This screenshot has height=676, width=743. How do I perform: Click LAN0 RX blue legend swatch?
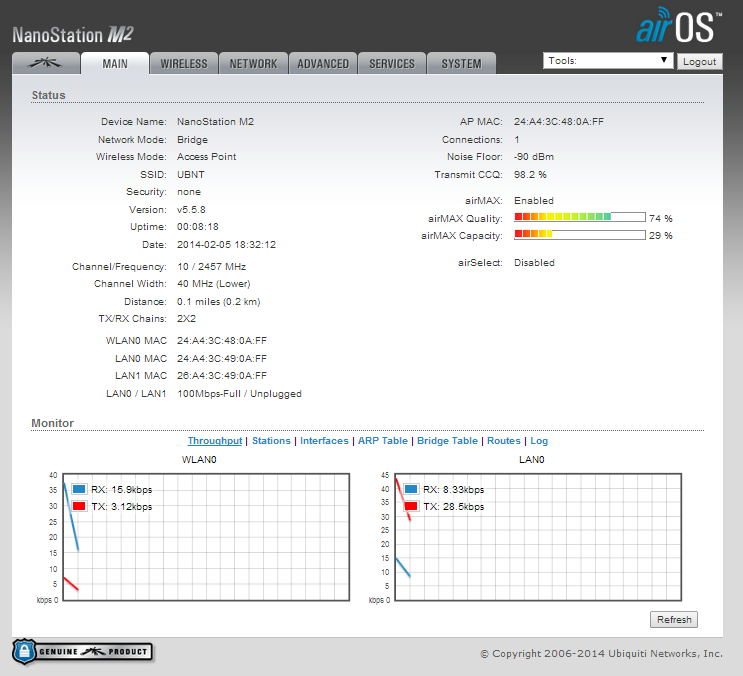coord(411,489)
